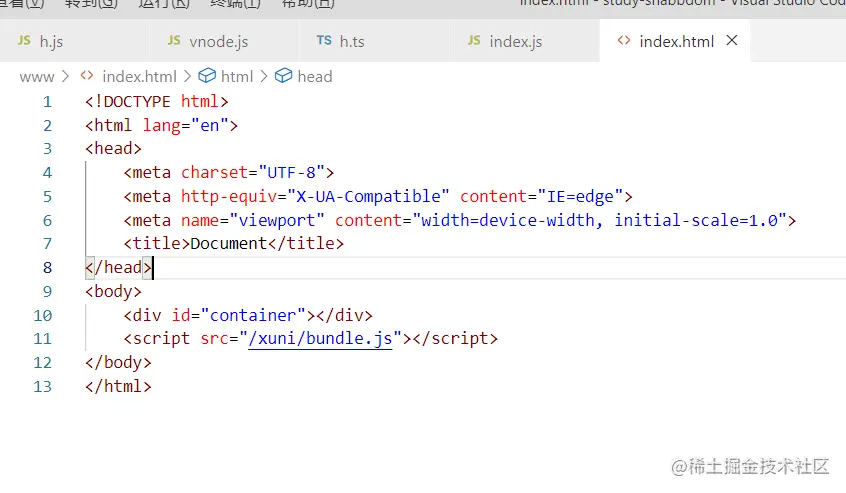846x493 pixels.
Task: Click the JS icon on vnode.js tab
Action: (174, 40)
